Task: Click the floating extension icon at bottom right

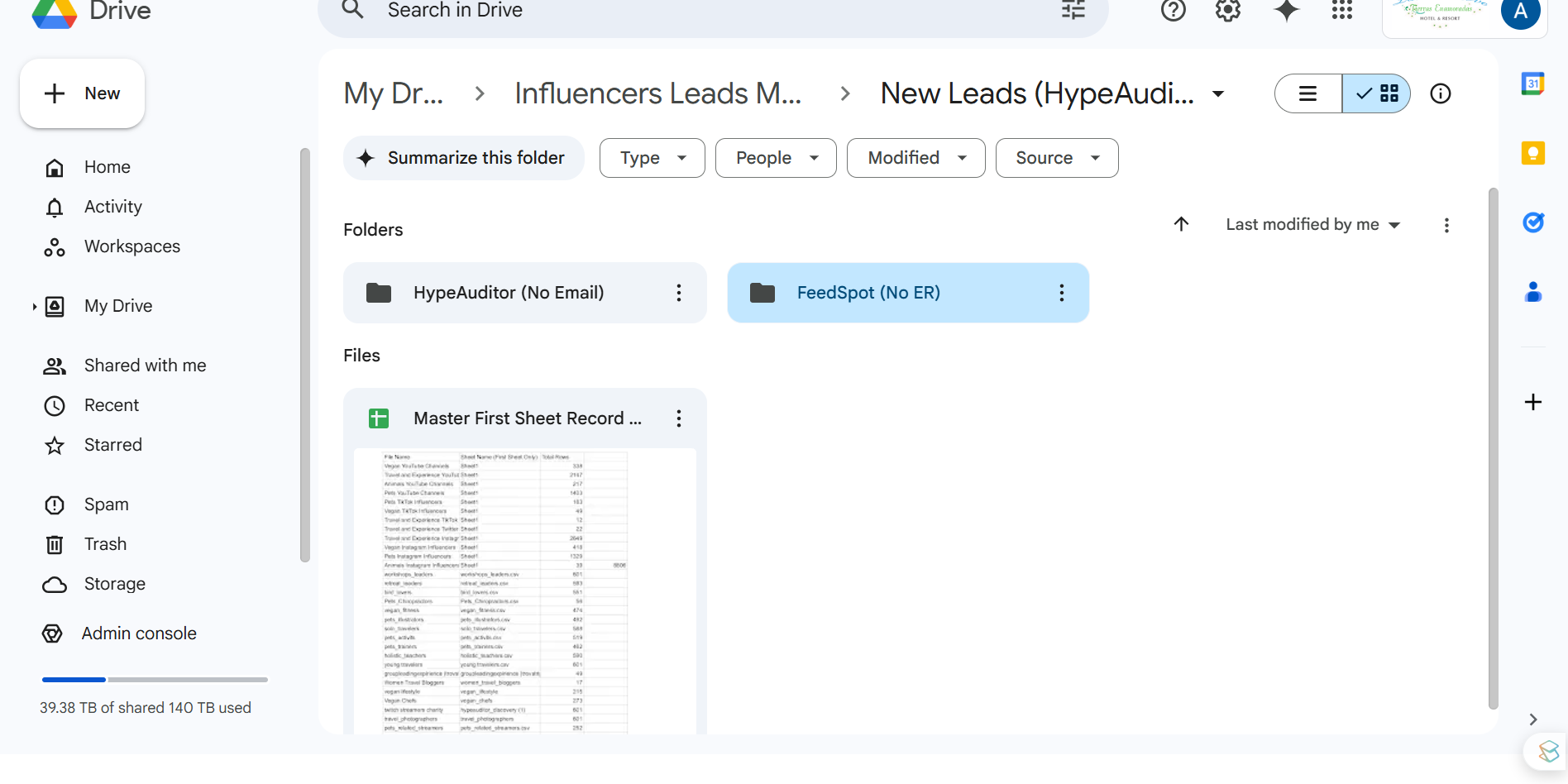Action: 1548,751
